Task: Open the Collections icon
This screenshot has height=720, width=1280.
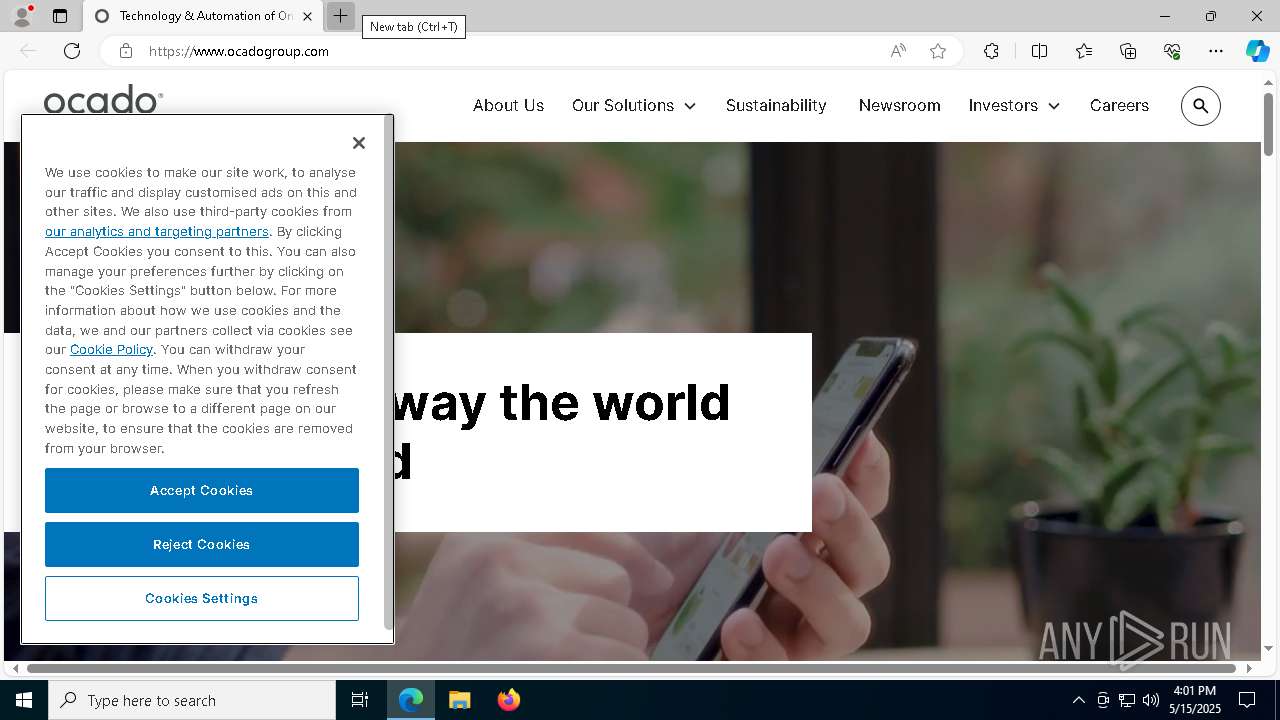Action: tap(1128, 51)
